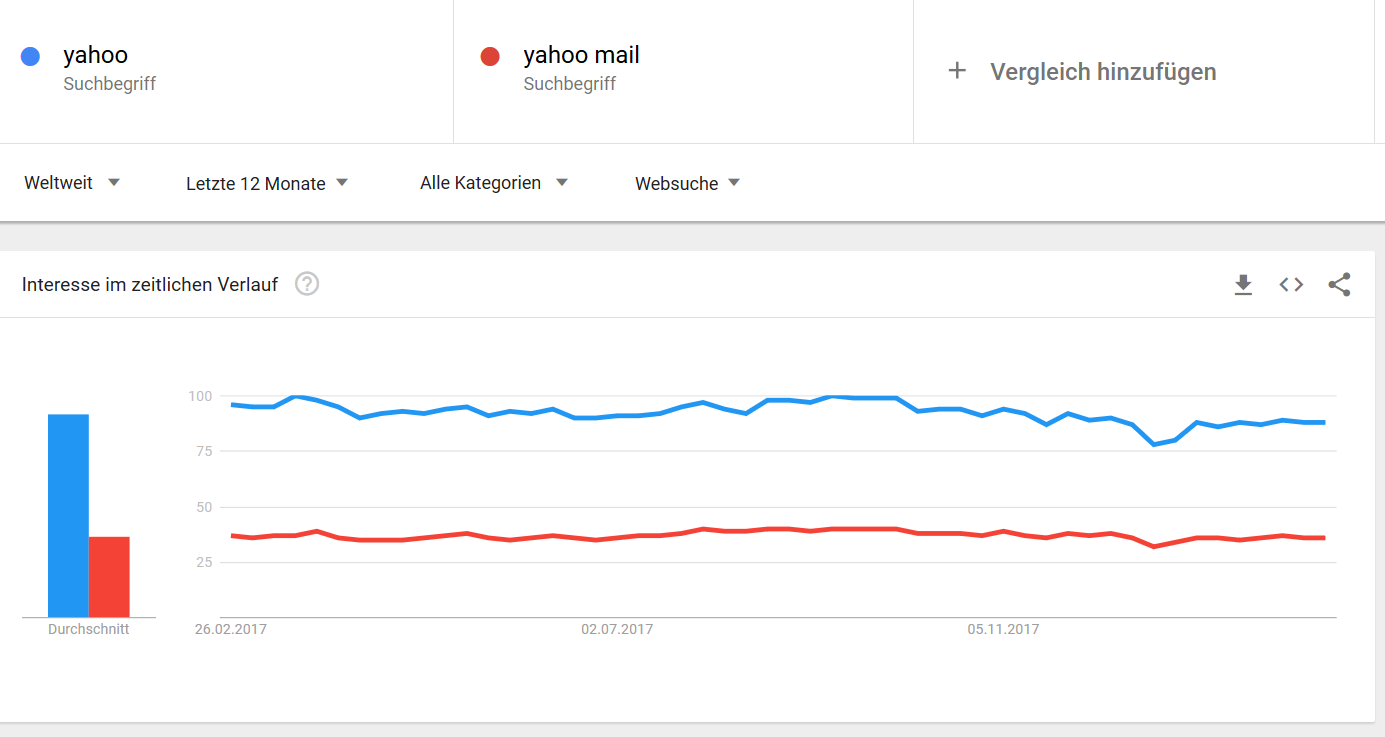Select the yahoo search term card
Screen dimensions: 1385x737
tap(226, 70)
